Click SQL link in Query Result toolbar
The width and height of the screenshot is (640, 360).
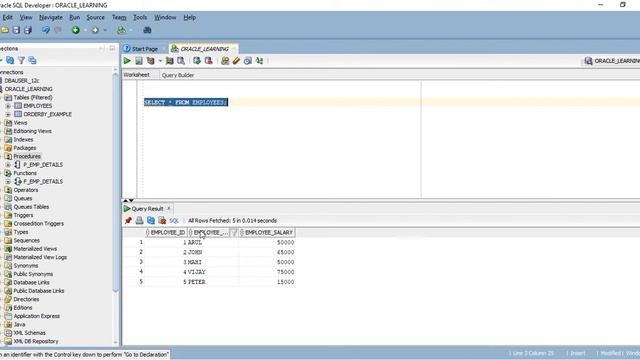174,220
